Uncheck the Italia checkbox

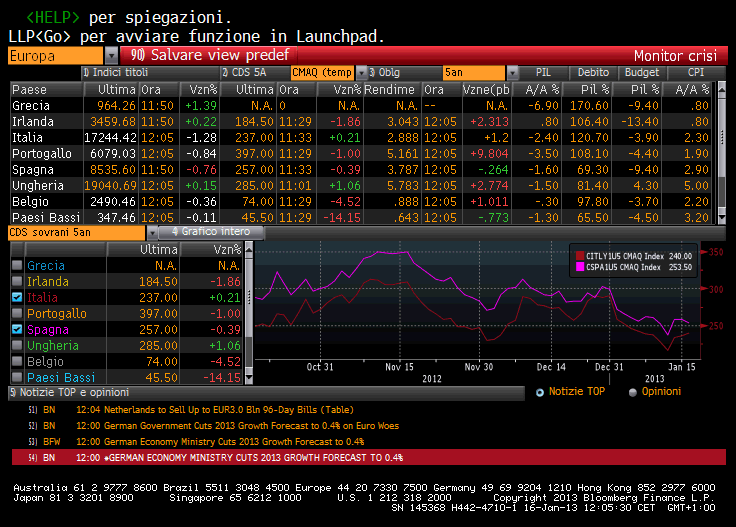(17, 298)
